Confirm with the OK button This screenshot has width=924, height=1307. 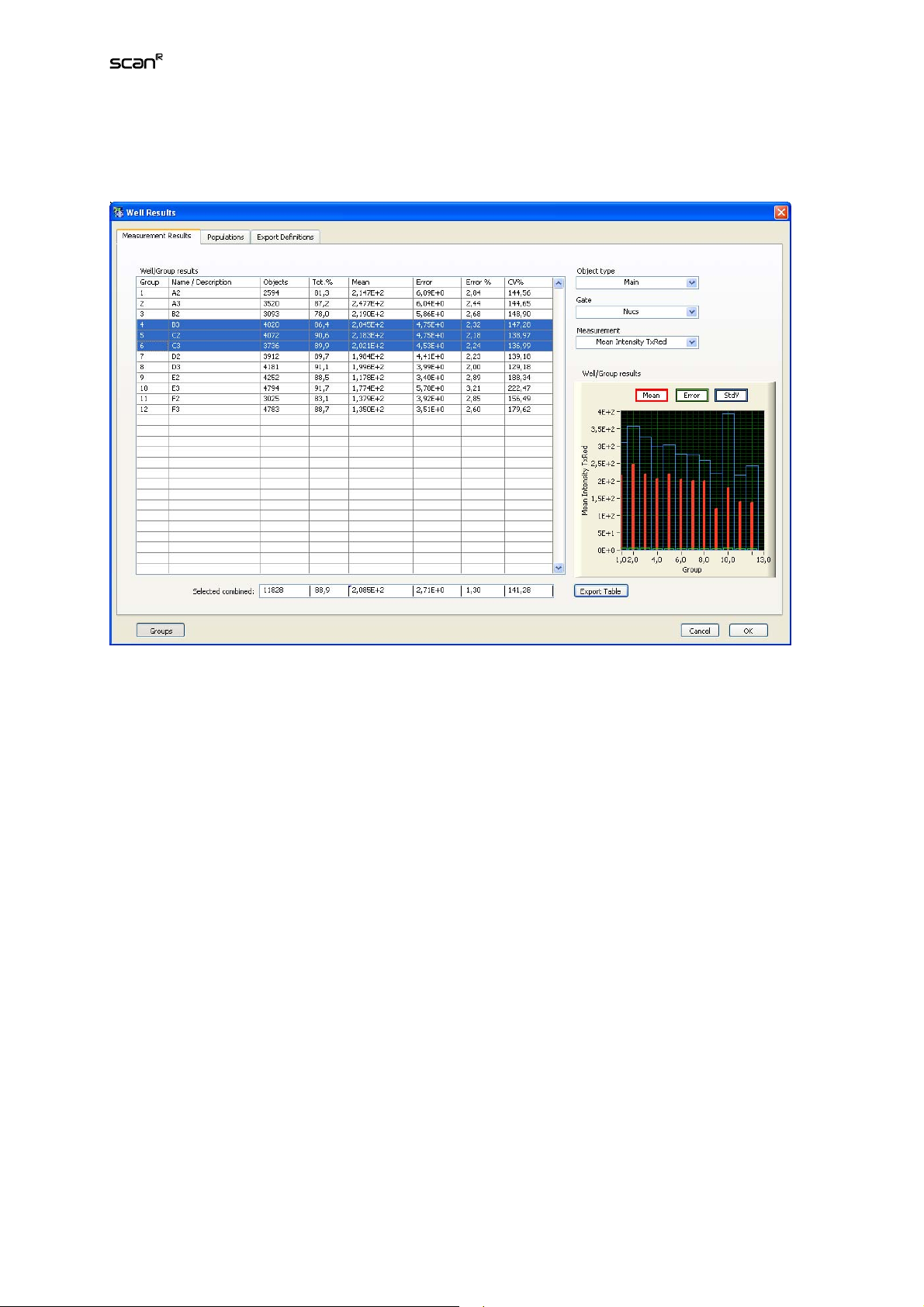coord(748,631)
